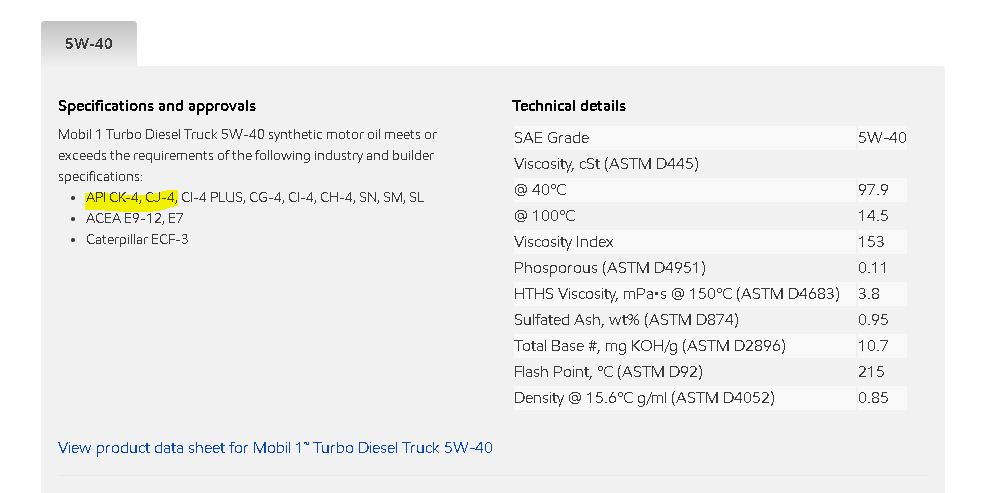Click the @ 100°C row label
Image resolution: width=1005 pixels, height=493 pixels.
point(545,216)
